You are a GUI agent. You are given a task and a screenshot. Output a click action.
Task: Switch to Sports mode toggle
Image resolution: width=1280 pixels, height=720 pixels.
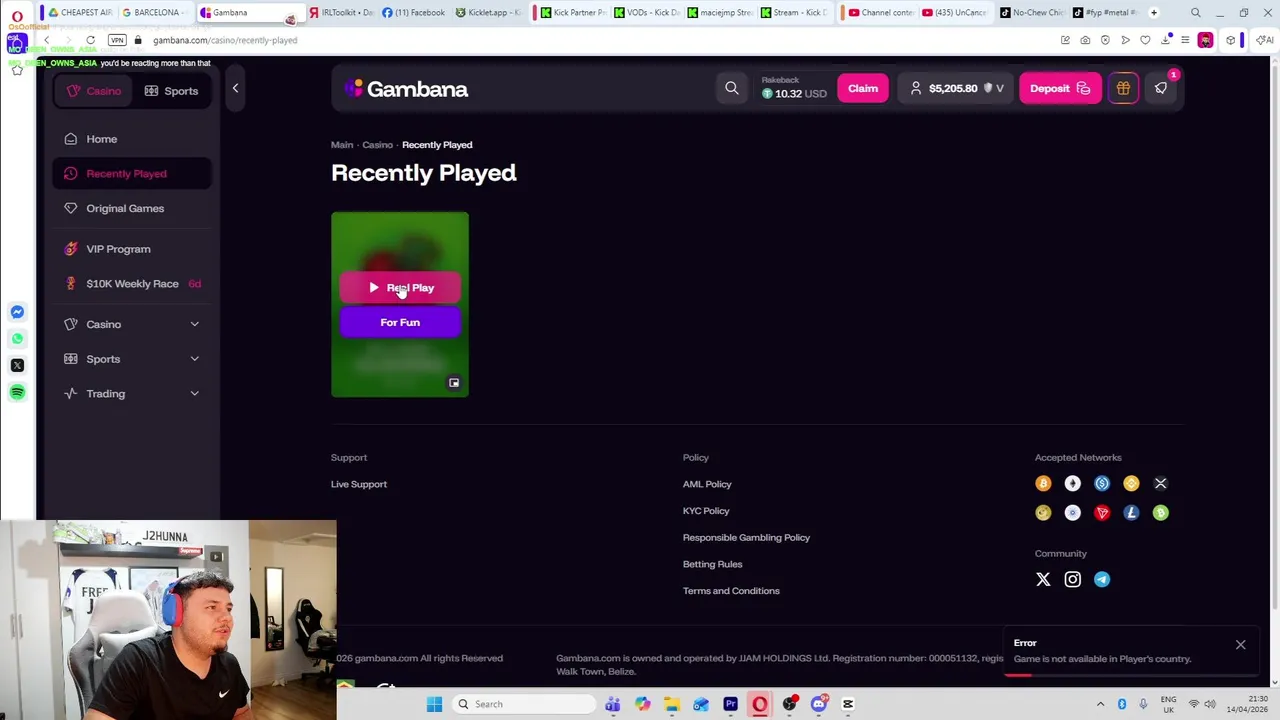(171, 91)
